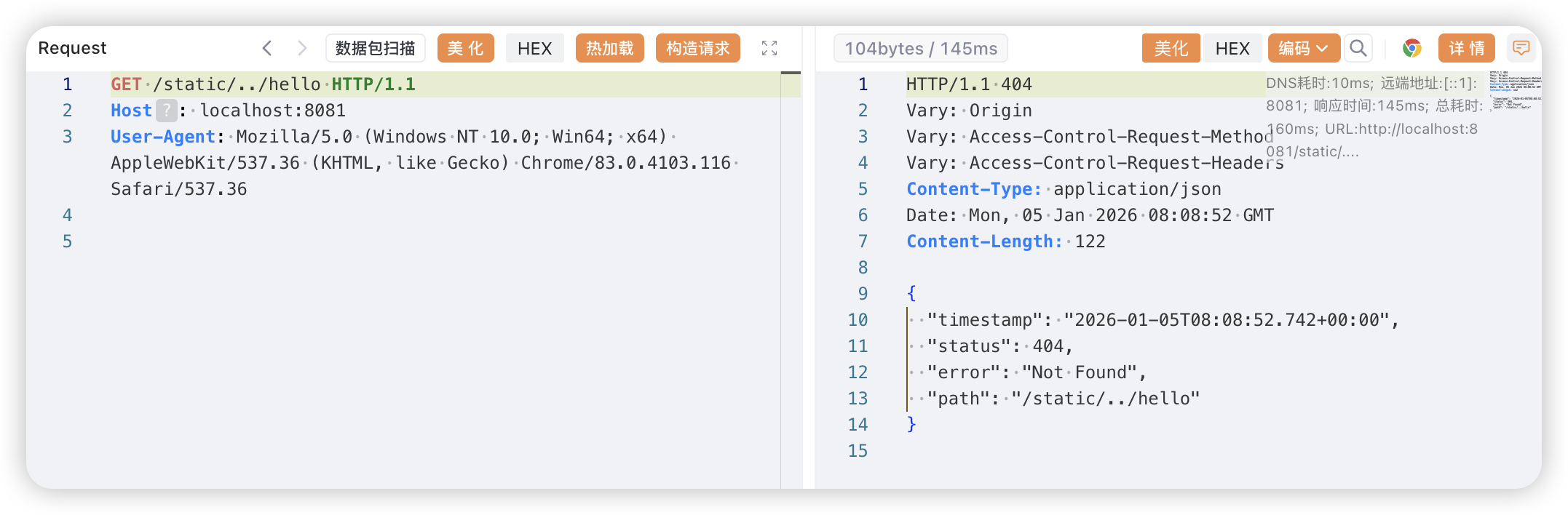Open the response in Chrome browser

(x=1412, y=48)
